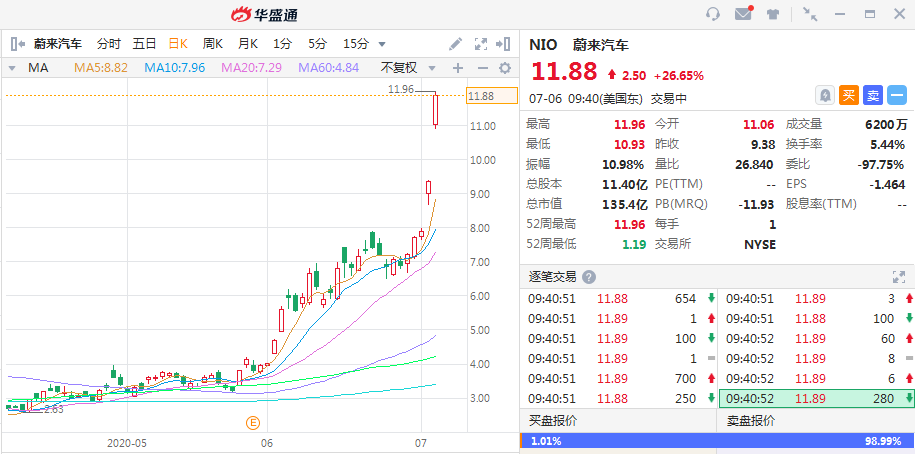Click the 卖盘报价 ask quotes header
The width and height of the screenshot is (918, 454).
coord(751,421)
